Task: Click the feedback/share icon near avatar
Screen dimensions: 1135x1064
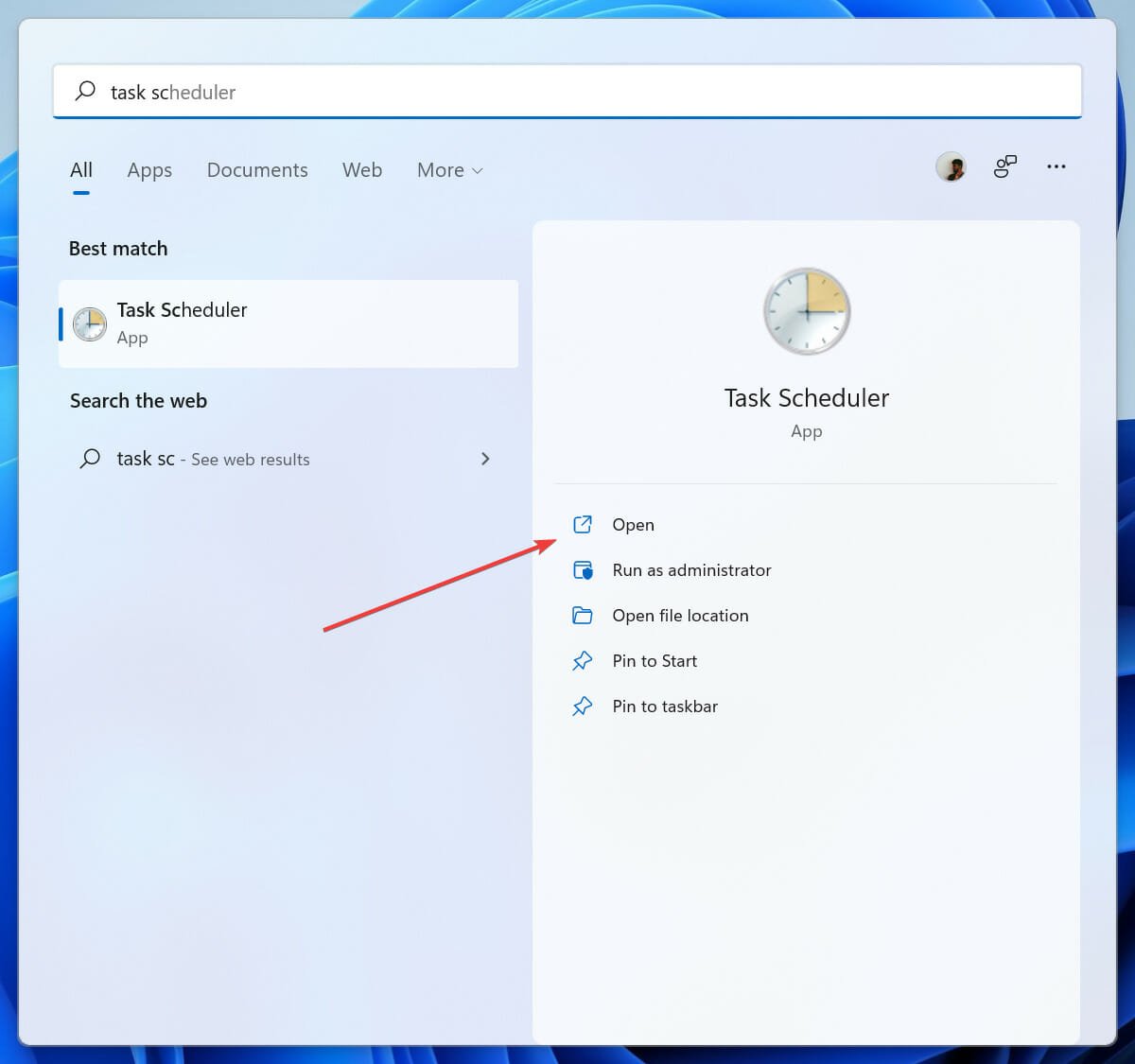Action: 1004,166
